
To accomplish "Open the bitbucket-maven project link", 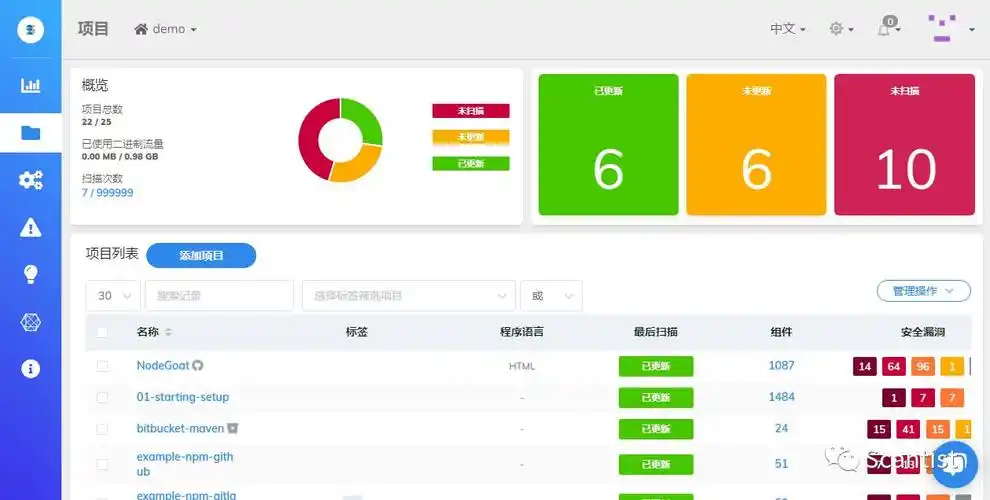I will [180, 428].
